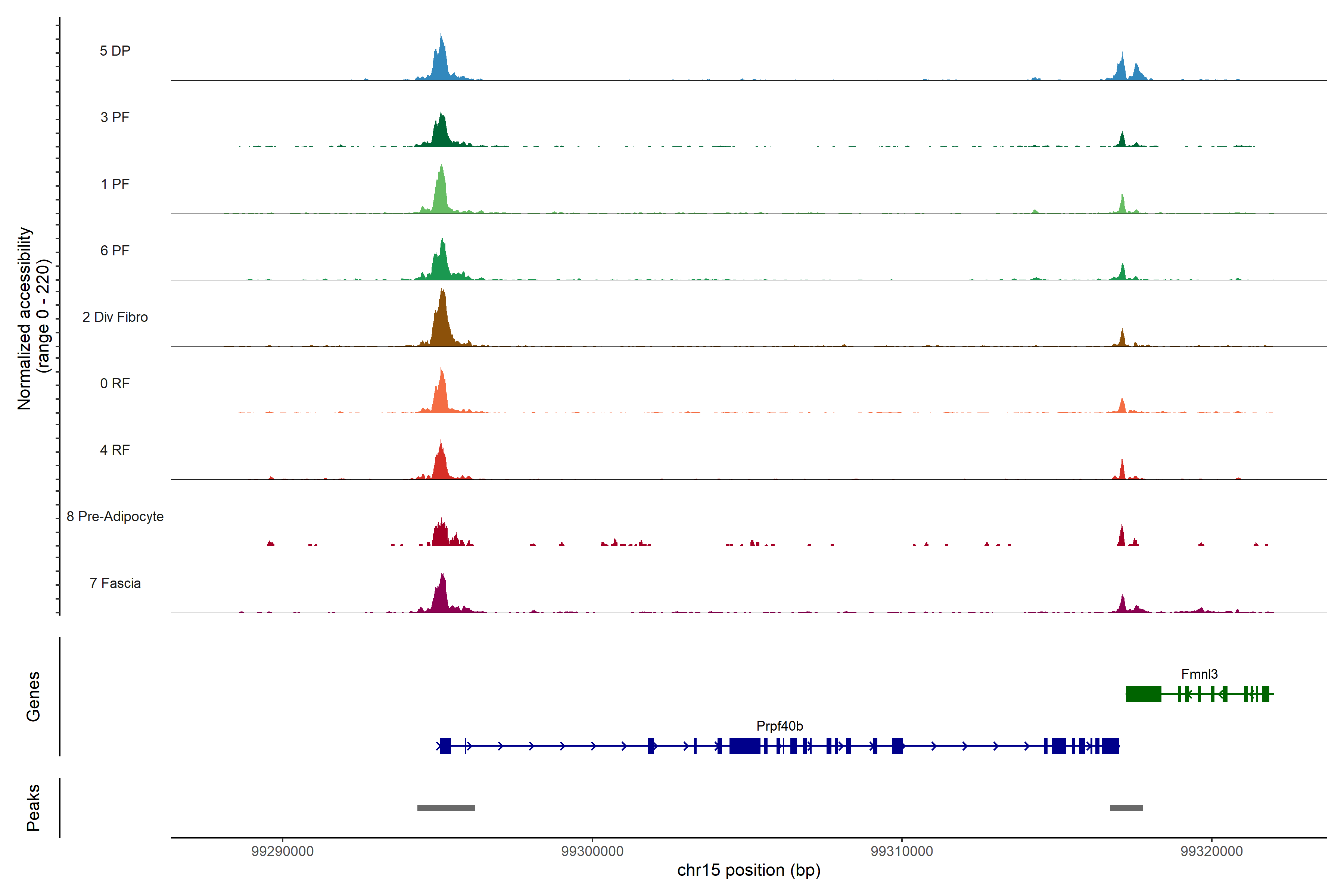Image resolution: width=1344 pixels, height=896 pixels.
Task: Click the left gray peak bar
Action: [x=446, y=808]
